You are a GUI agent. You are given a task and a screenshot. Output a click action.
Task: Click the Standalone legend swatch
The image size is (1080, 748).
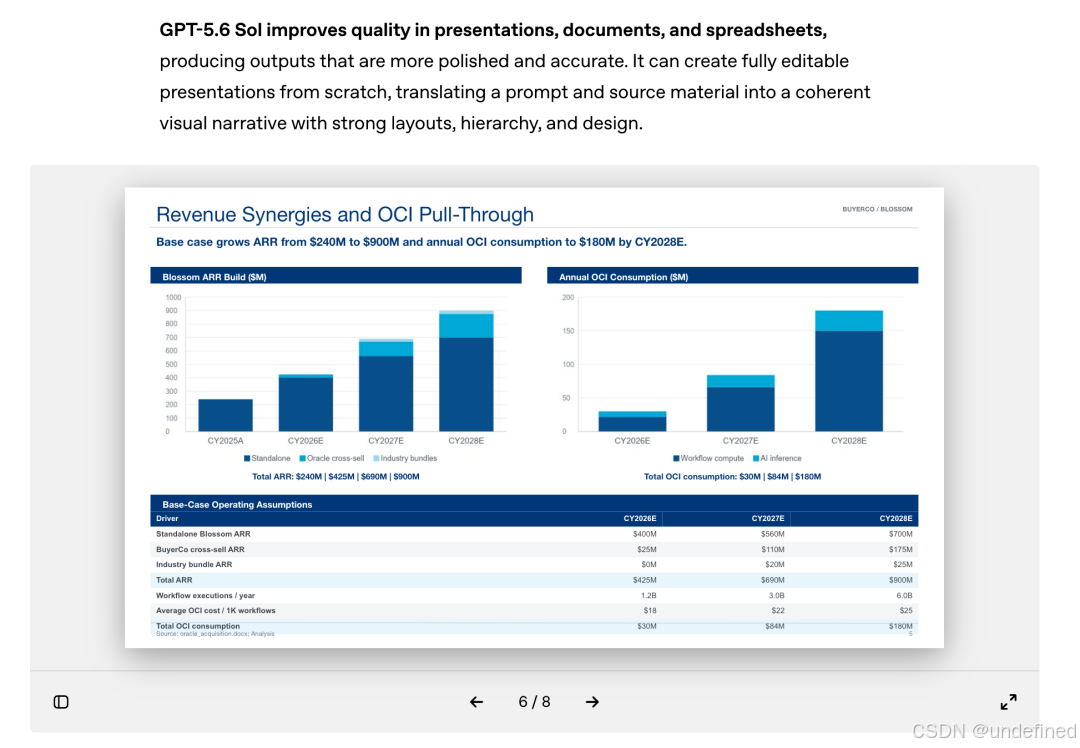pos(247,458)
